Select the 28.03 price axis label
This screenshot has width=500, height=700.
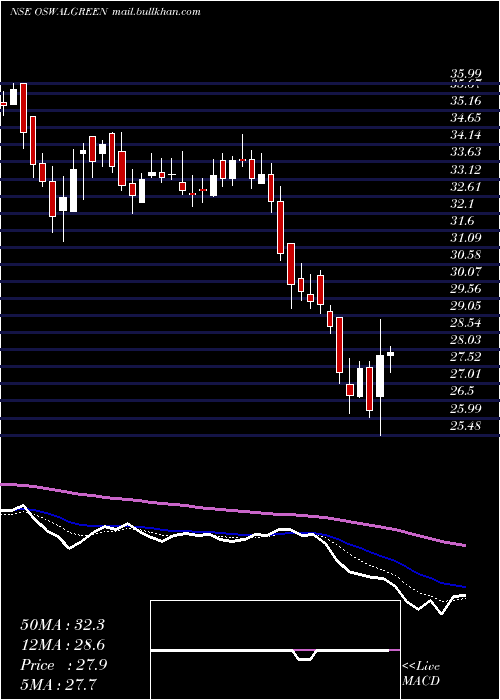pos(465,340)
